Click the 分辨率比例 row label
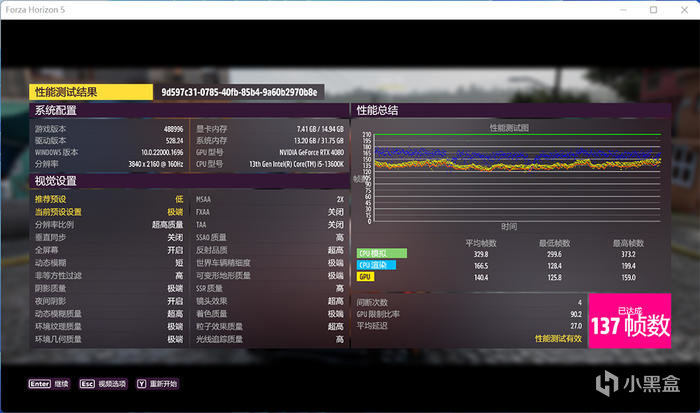 coord(54,225)
